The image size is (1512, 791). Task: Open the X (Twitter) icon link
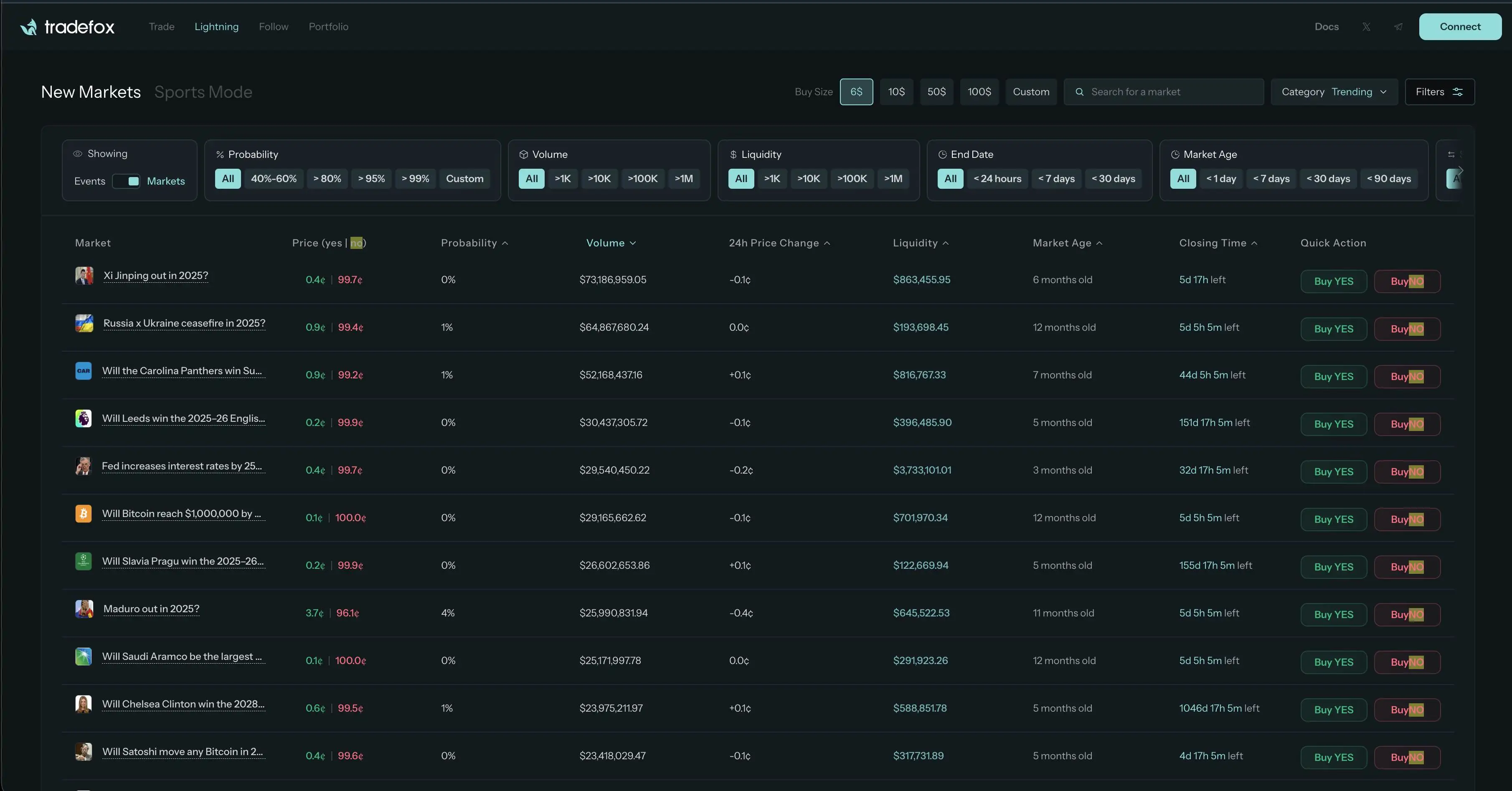click(1366, 27)
